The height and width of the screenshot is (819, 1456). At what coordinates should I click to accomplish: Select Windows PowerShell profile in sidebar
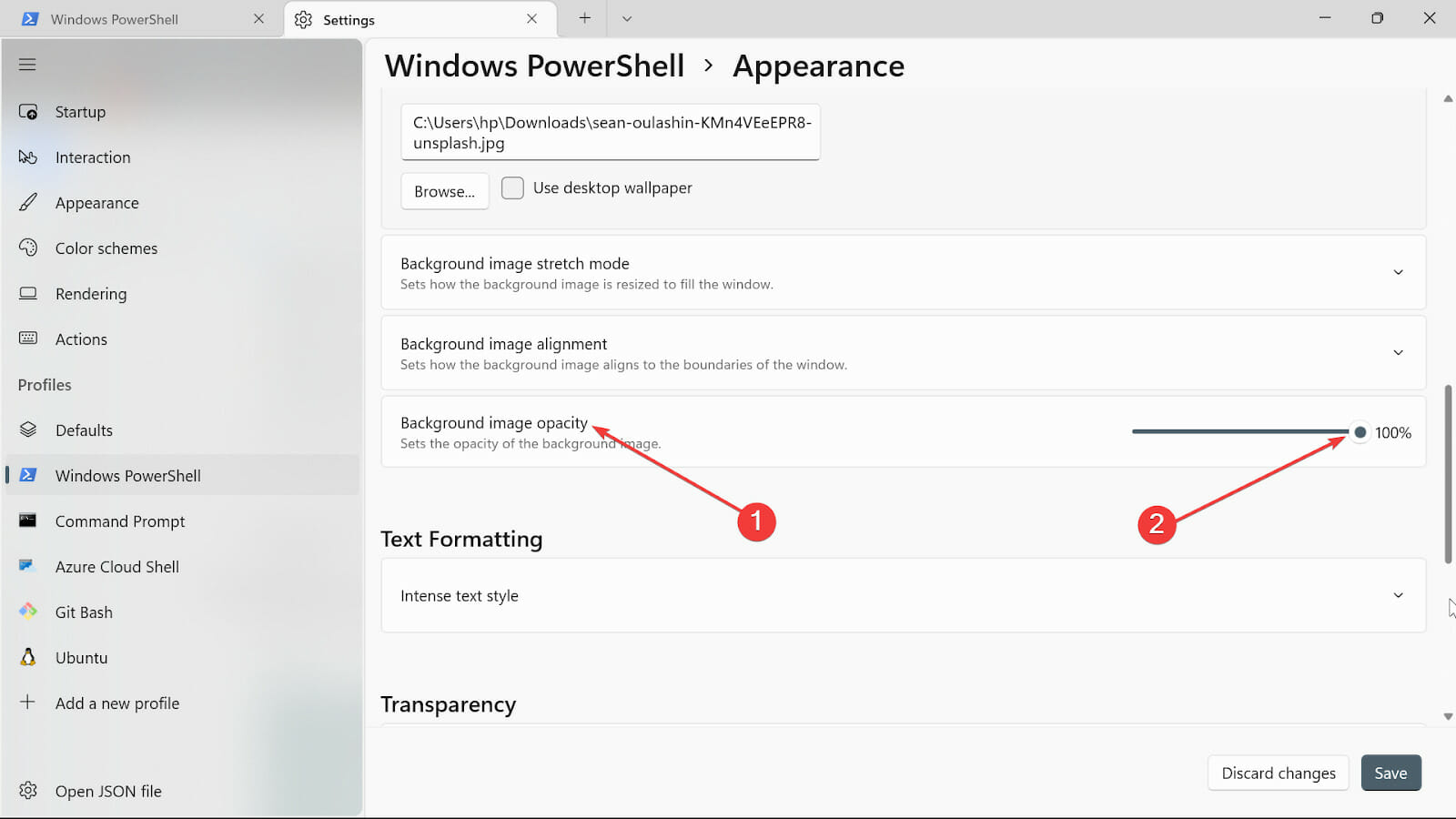click(x=182, y=475)
